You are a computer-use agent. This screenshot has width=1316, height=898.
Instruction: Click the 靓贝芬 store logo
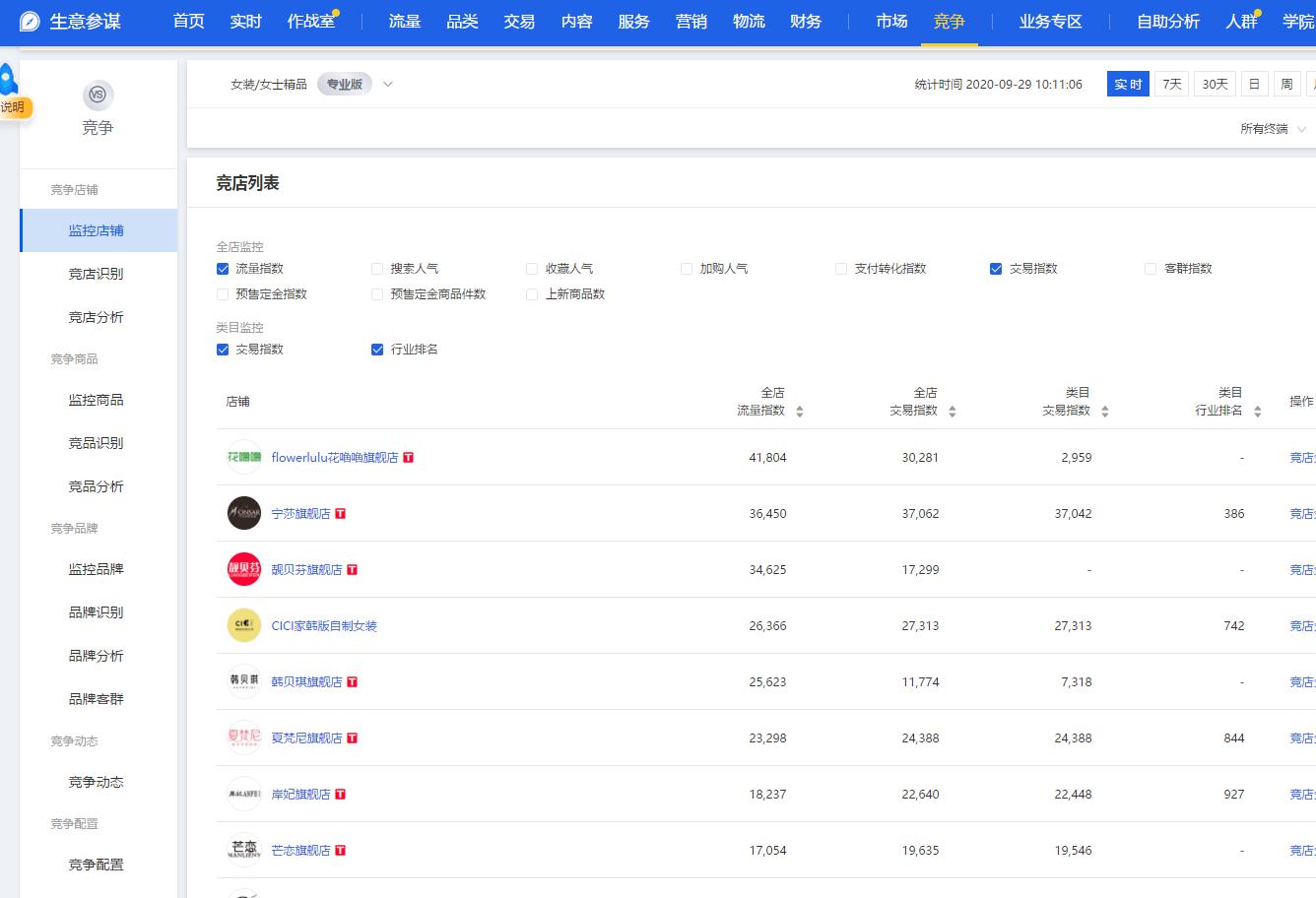(243, 568)
